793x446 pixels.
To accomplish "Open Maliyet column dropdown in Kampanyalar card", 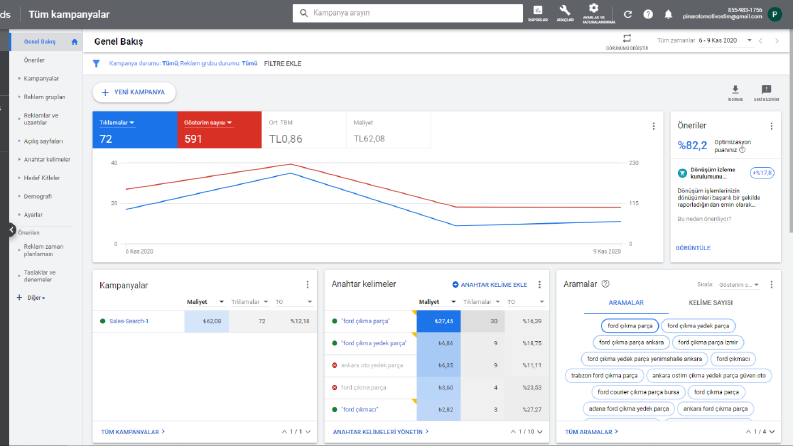I will [222, 302].
